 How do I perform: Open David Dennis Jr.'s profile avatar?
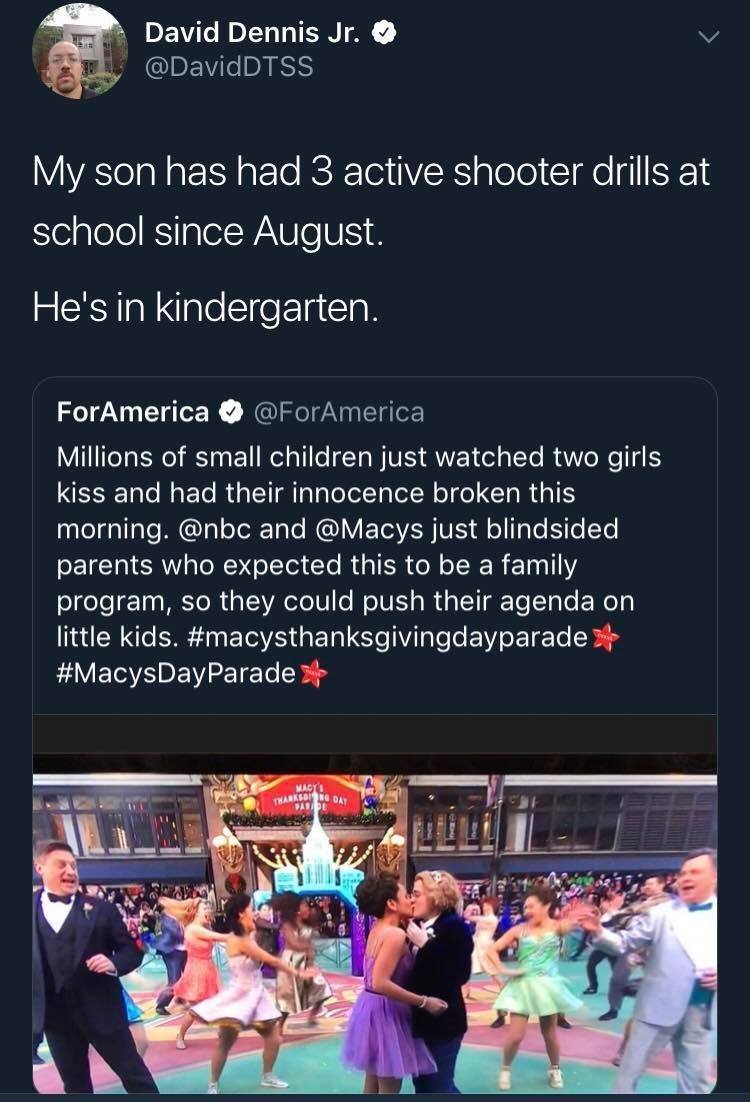coord(79,51)
